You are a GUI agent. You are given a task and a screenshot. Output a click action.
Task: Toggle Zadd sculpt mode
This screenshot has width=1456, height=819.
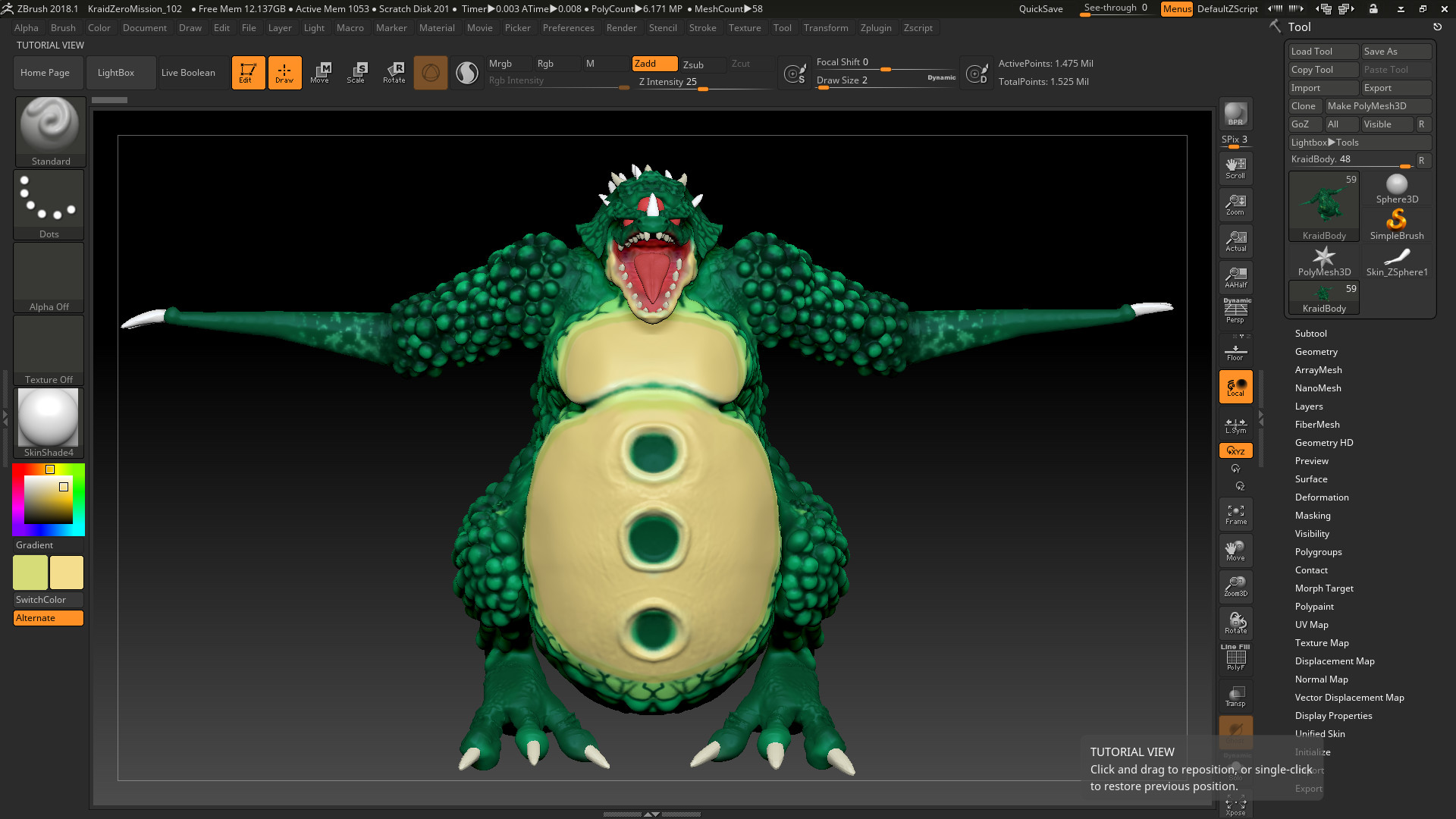point(654,64)
